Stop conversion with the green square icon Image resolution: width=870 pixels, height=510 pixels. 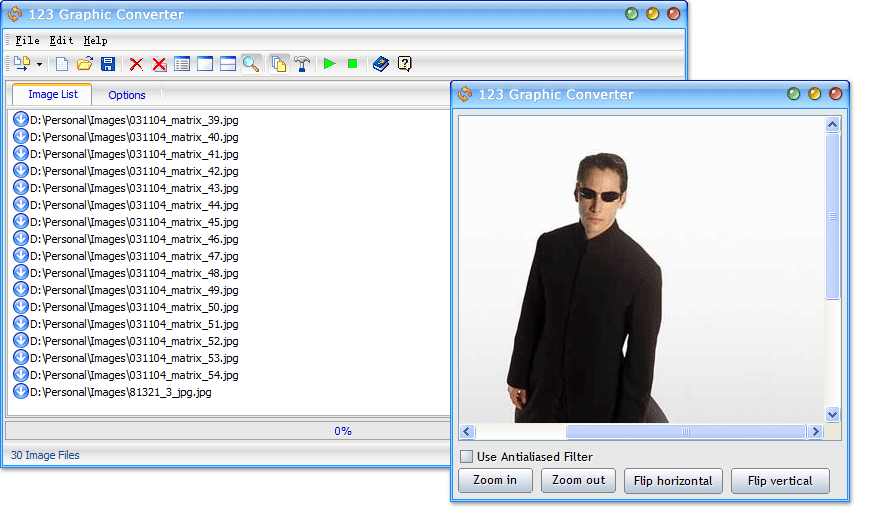(x=352, y=64)
